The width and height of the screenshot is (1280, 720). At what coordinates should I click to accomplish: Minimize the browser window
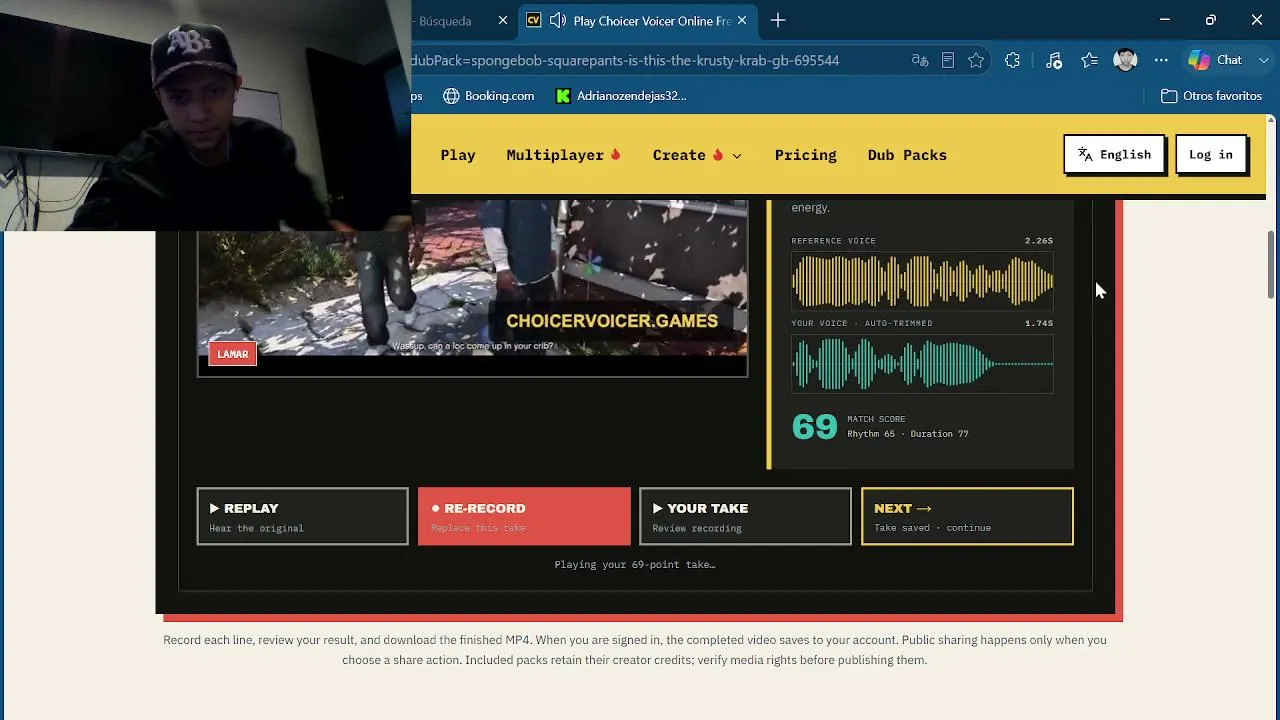coord(1165,20)
